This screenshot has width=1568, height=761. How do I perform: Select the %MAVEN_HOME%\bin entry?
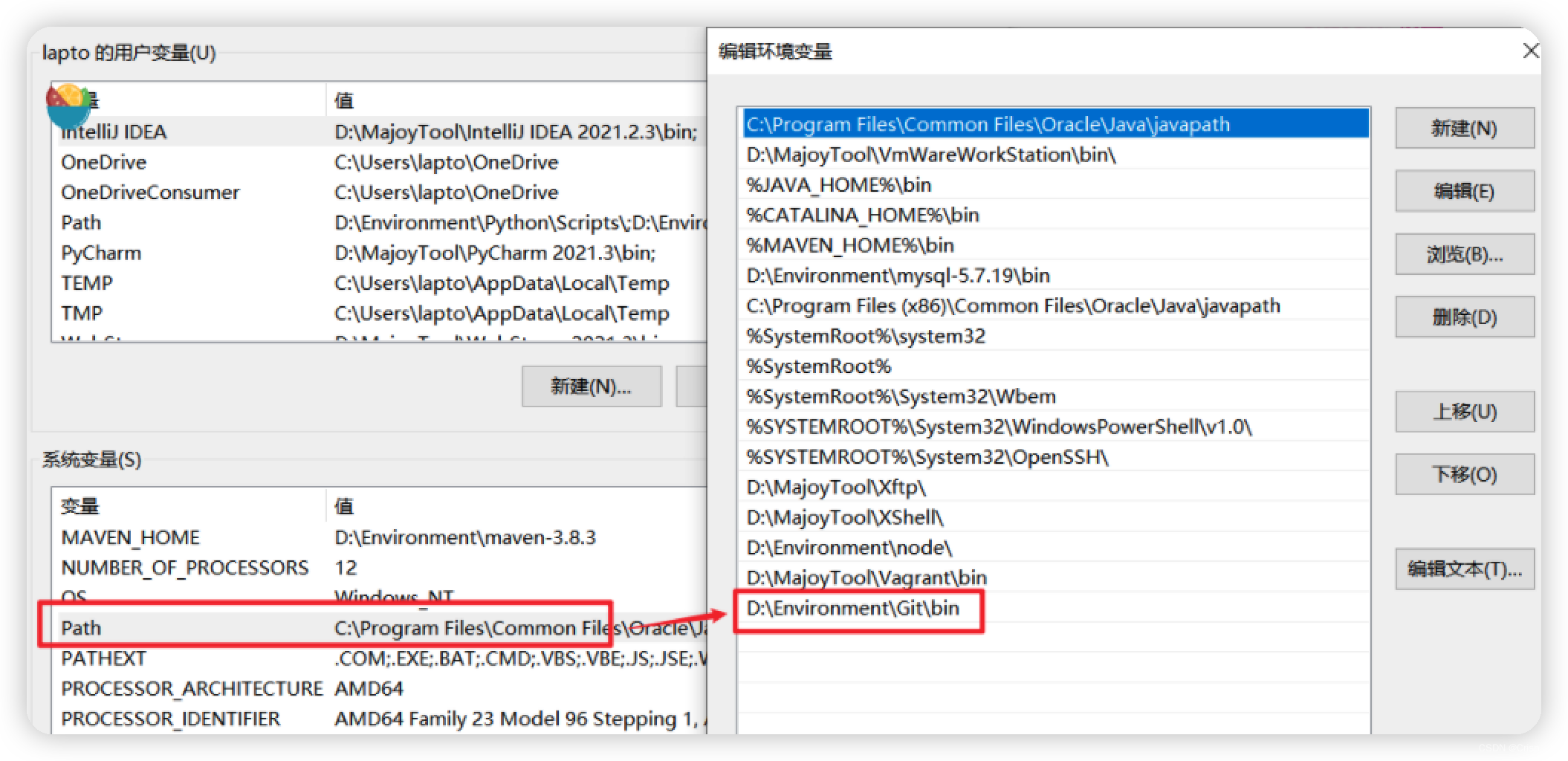(x=1055, y=245)
